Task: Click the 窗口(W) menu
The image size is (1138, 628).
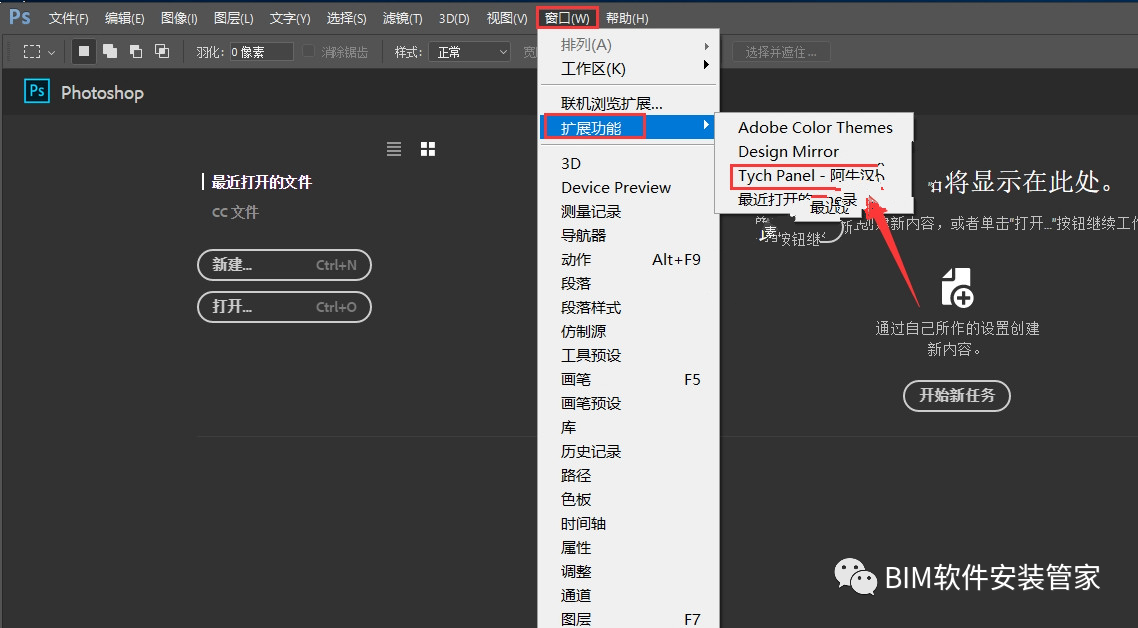Action: [568, 18]
